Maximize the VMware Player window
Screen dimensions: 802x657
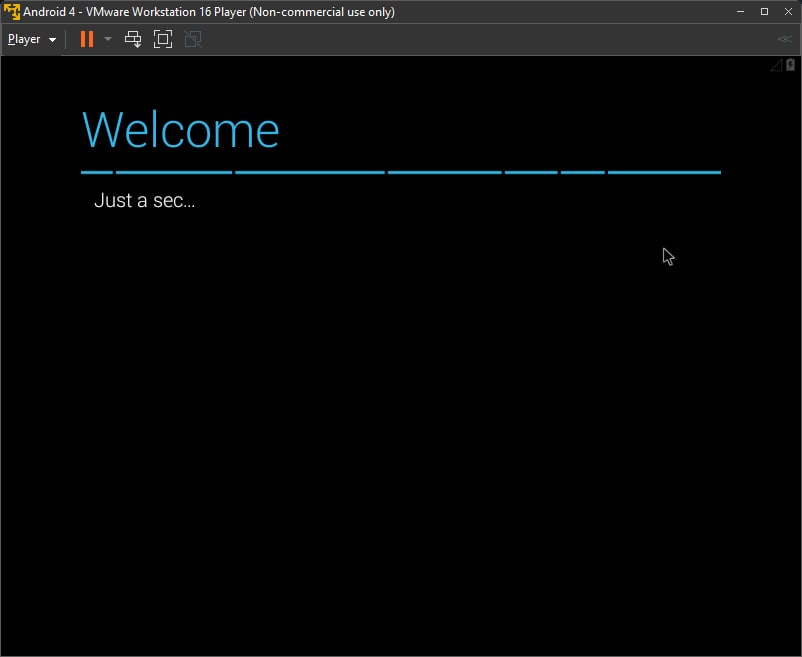click(x=764, y=11)
